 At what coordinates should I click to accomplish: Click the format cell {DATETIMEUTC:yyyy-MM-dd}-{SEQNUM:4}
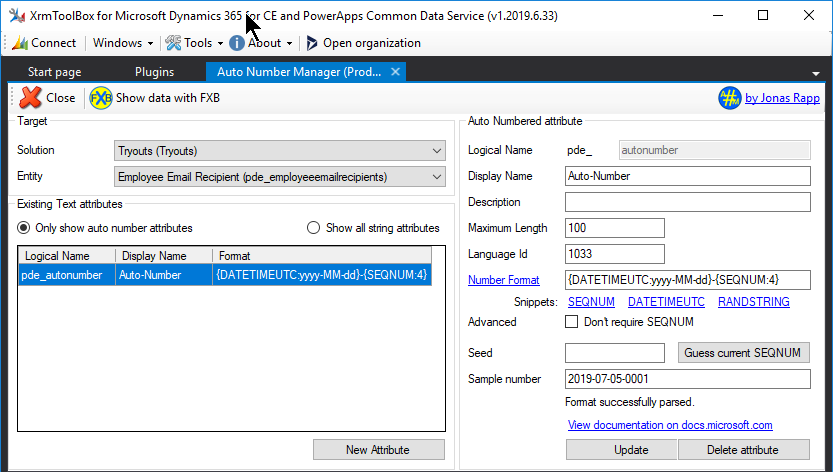(322, 275)
